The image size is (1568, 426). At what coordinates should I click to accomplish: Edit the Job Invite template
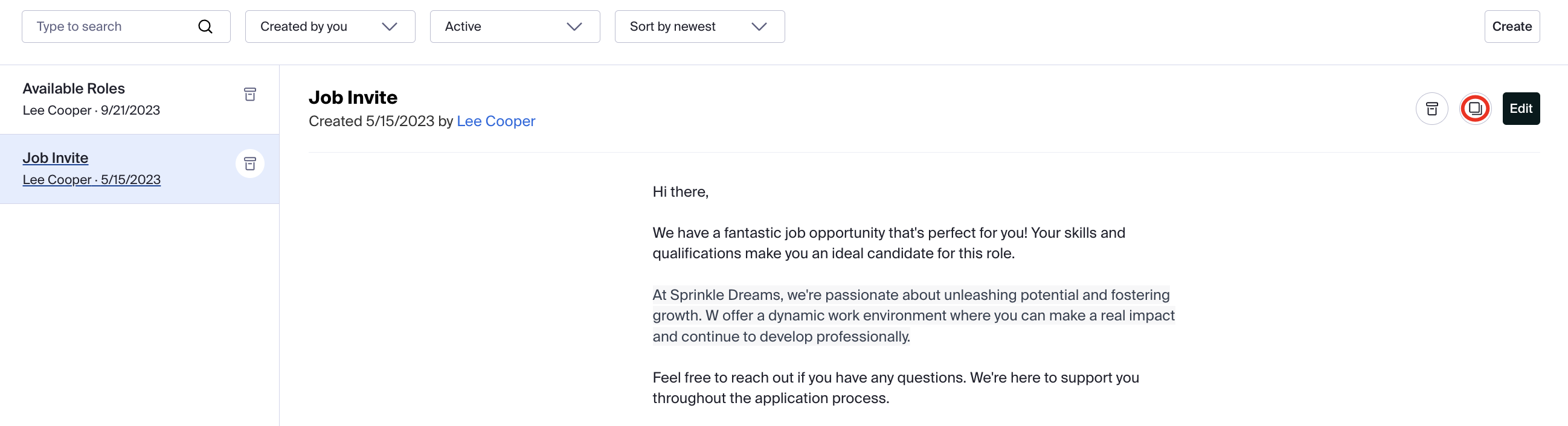[1520, 109]
